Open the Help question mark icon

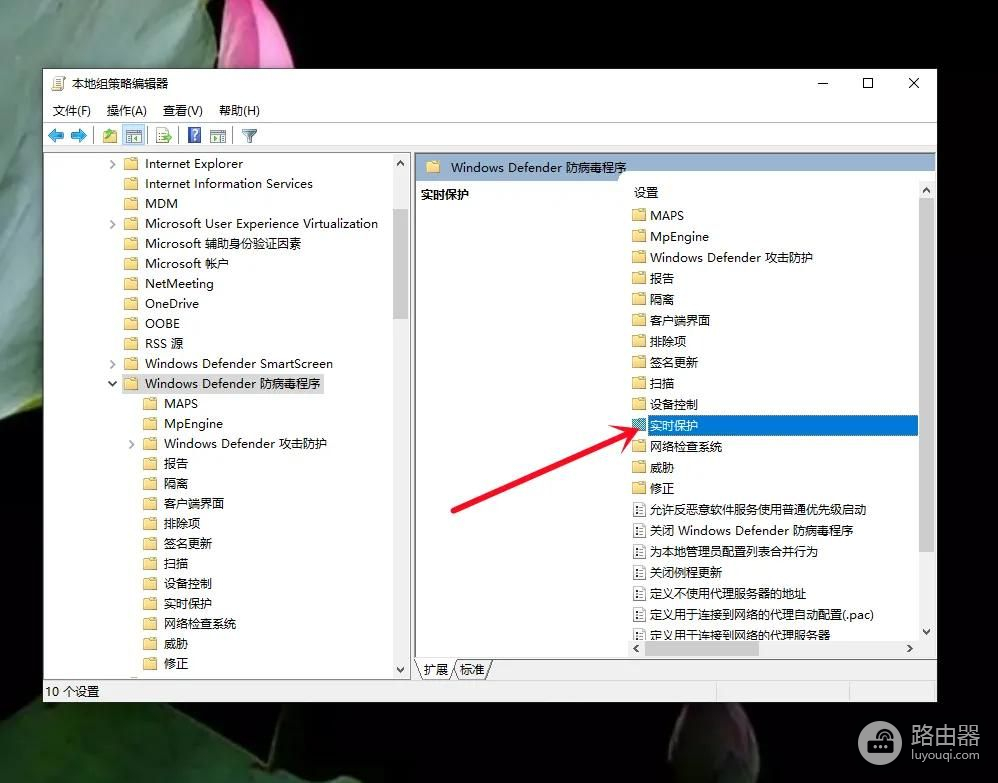(195, 136)
